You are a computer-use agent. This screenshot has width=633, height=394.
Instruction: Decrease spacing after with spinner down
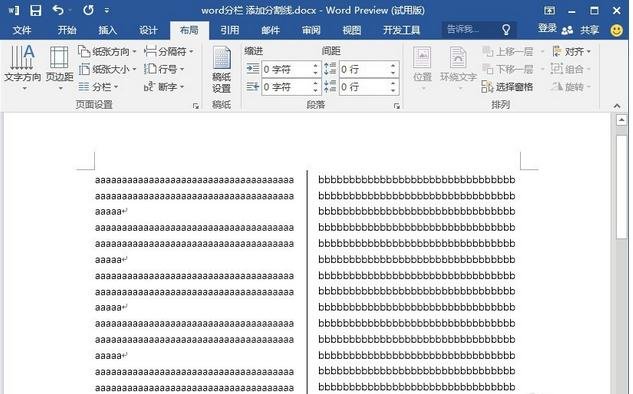[x=393, y=90]
